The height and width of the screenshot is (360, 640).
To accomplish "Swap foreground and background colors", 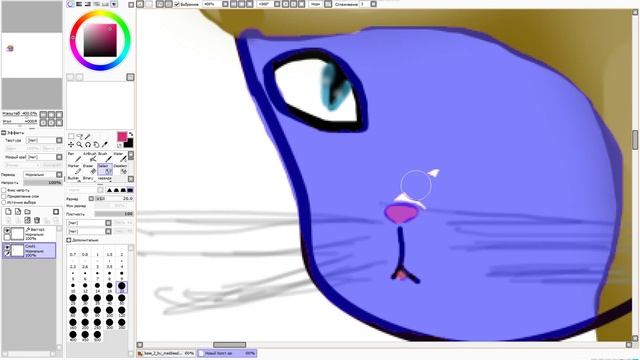I will tap(131, 134).
